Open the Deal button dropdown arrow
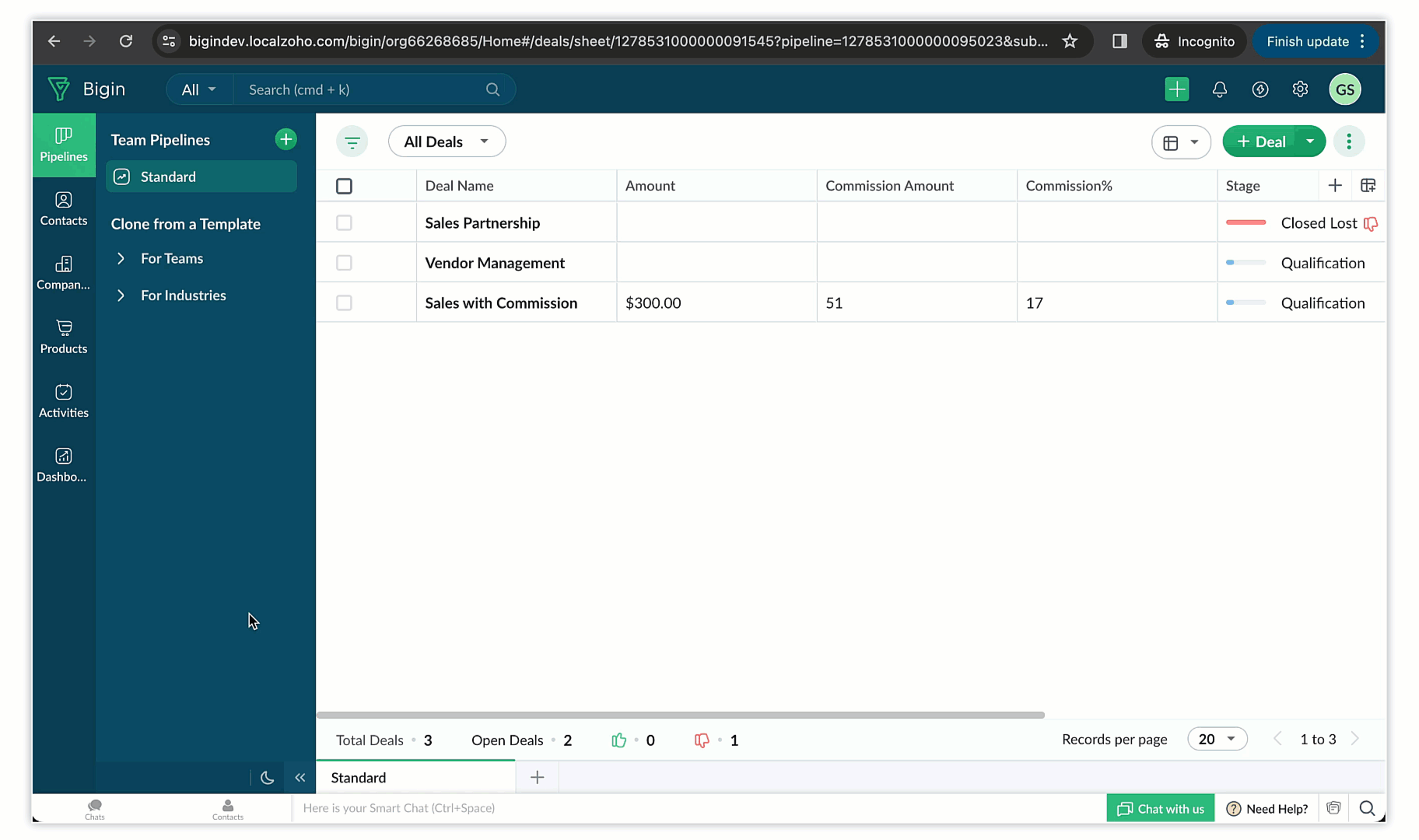The width and height of the screenshot is (1419, 840). 1310,142
